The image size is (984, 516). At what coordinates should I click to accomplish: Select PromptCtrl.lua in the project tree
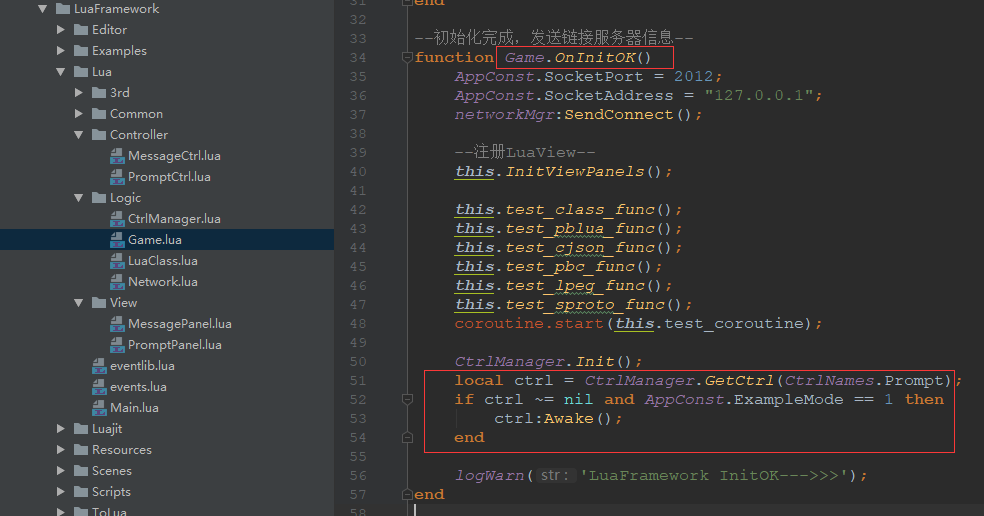pos(169,176)
